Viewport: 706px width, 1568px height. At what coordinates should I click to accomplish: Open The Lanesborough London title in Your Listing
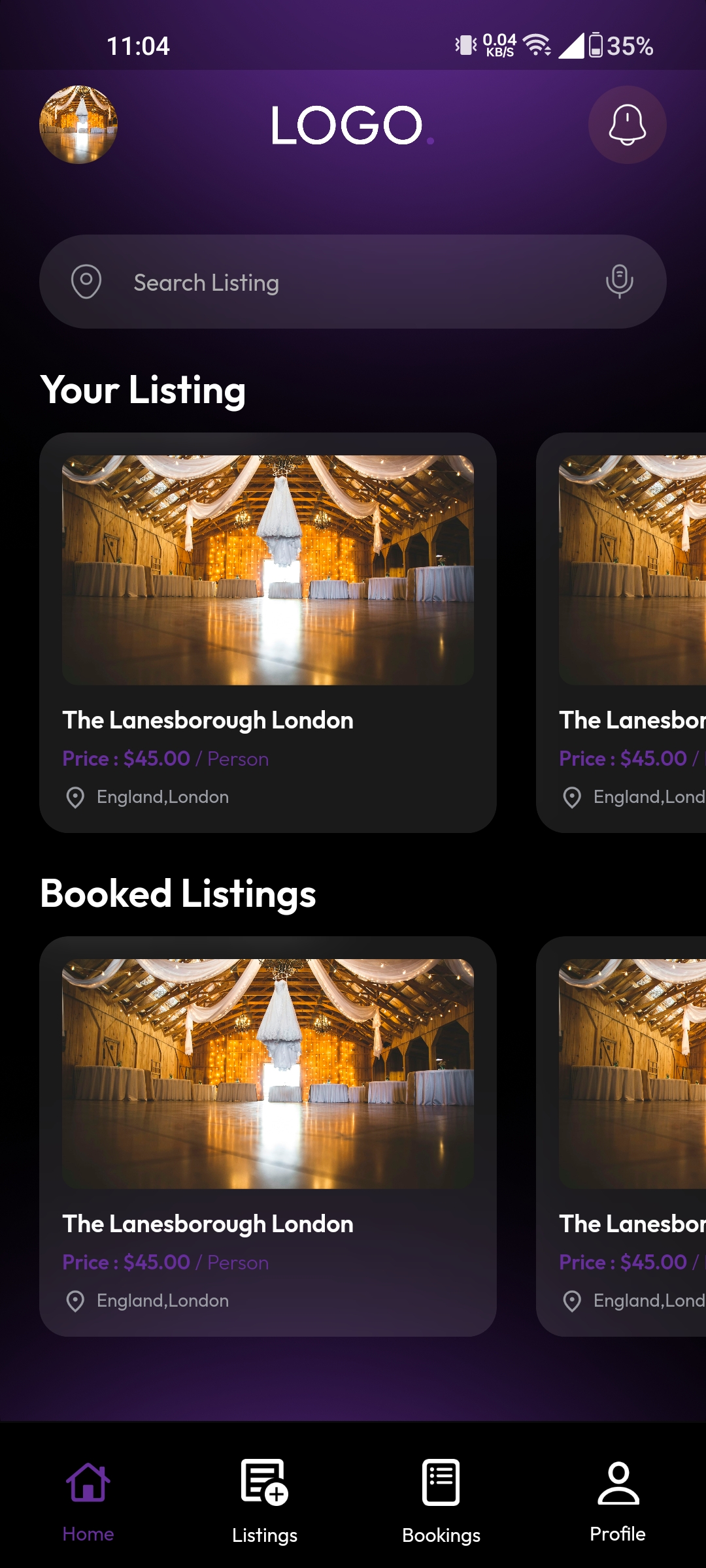pyautogui.click(x=208, y=720)
